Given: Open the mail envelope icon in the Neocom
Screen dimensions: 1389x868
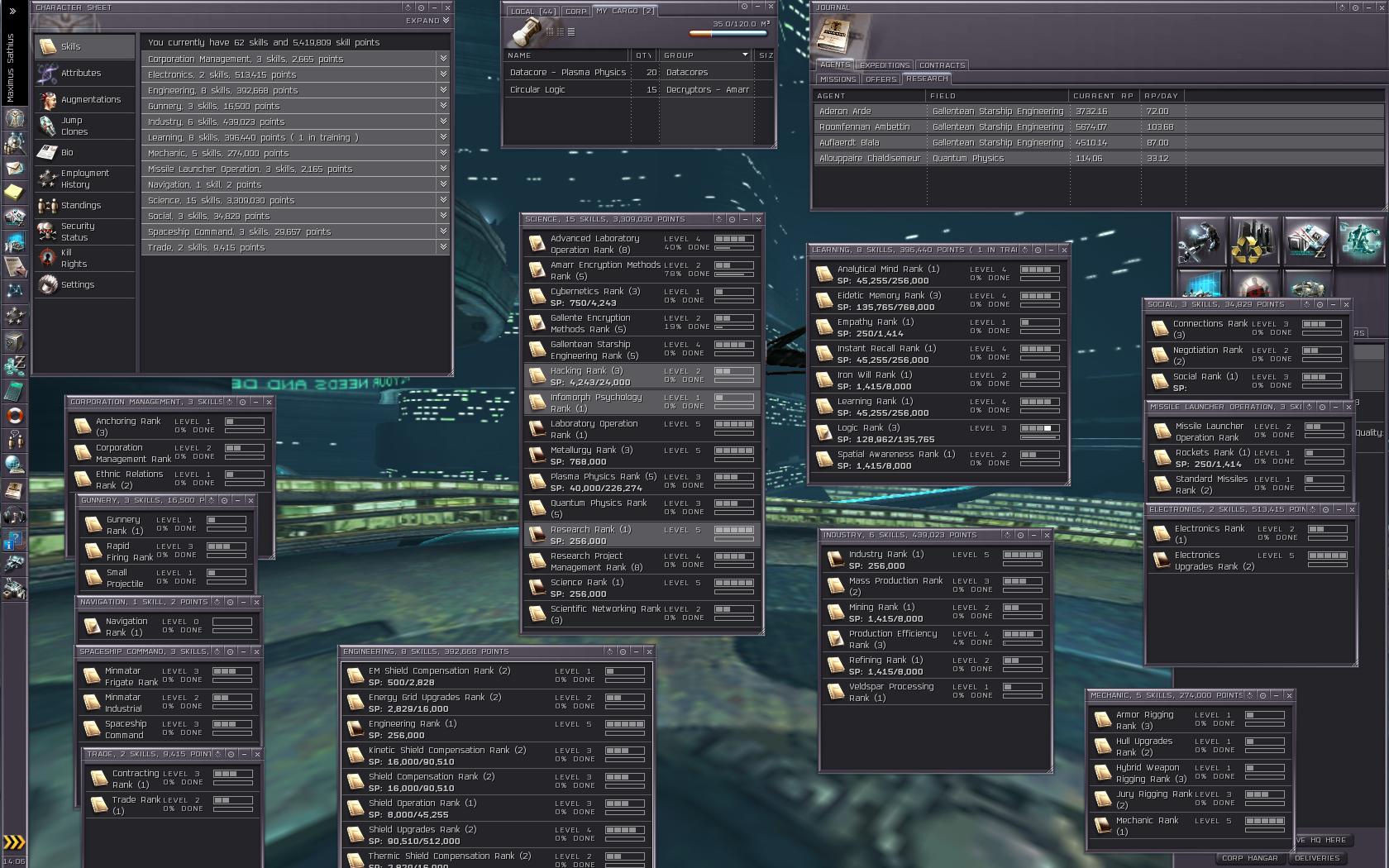Looking at the screenshot, I should tap(15, 168).
